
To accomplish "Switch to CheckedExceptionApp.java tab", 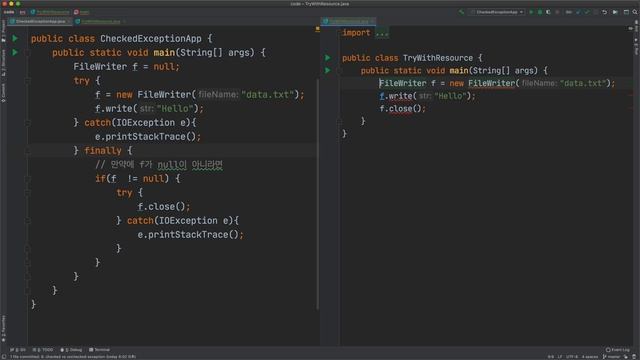I will pyautogui.click(x=40, y=21).
